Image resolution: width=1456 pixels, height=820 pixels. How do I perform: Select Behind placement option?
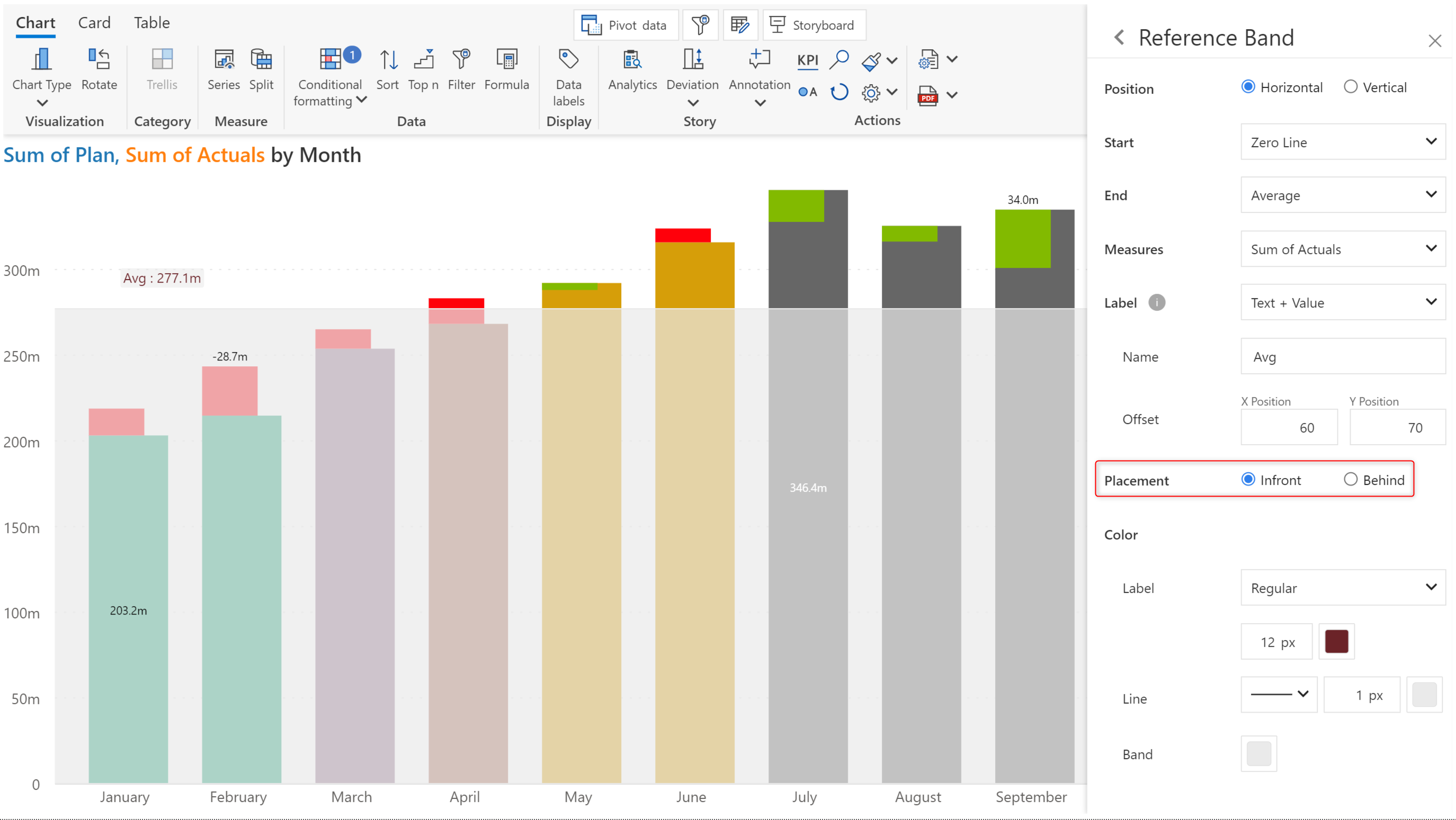tap(1350, 480)
